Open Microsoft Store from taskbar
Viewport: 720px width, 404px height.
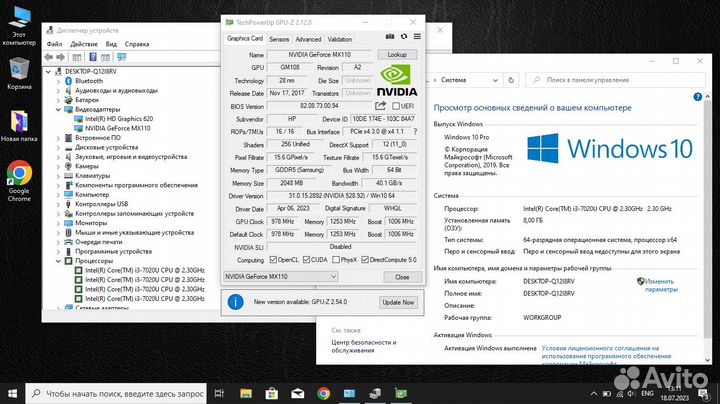click(271, 393)
